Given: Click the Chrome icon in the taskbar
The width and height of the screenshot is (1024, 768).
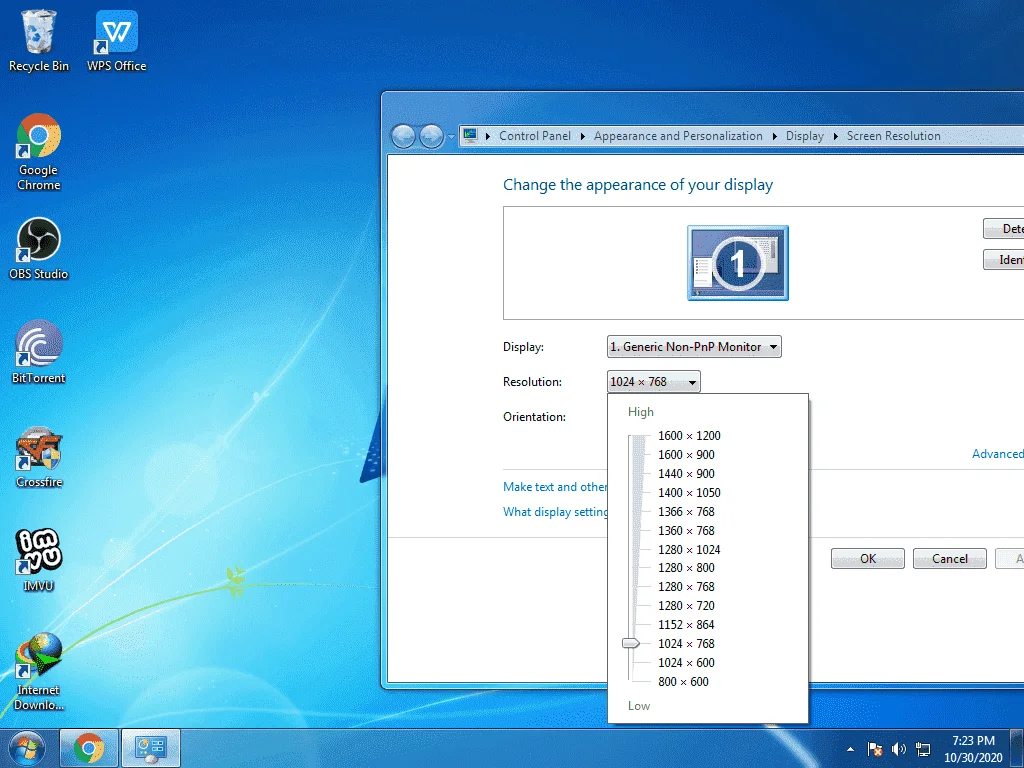Looking at the screenshot, I should point(89,748).
